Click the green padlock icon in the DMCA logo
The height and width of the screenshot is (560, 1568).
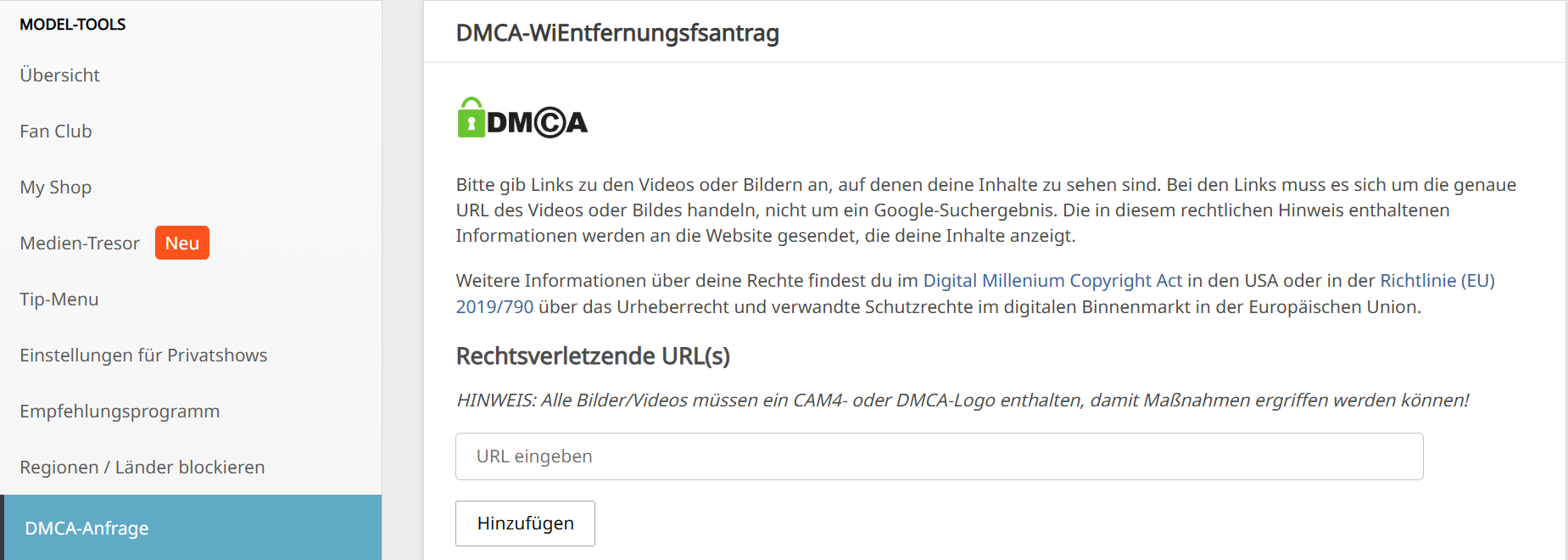471,118
